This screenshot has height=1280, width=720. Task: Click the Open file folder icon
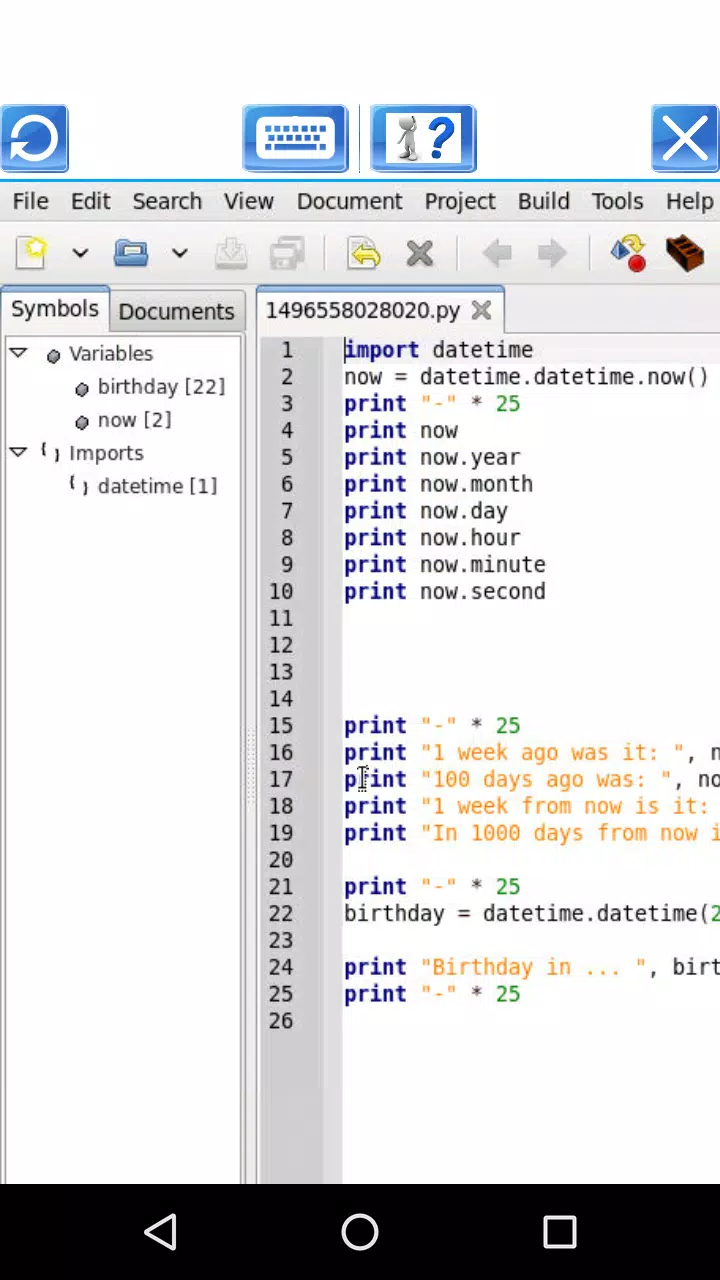pos(131,253)
